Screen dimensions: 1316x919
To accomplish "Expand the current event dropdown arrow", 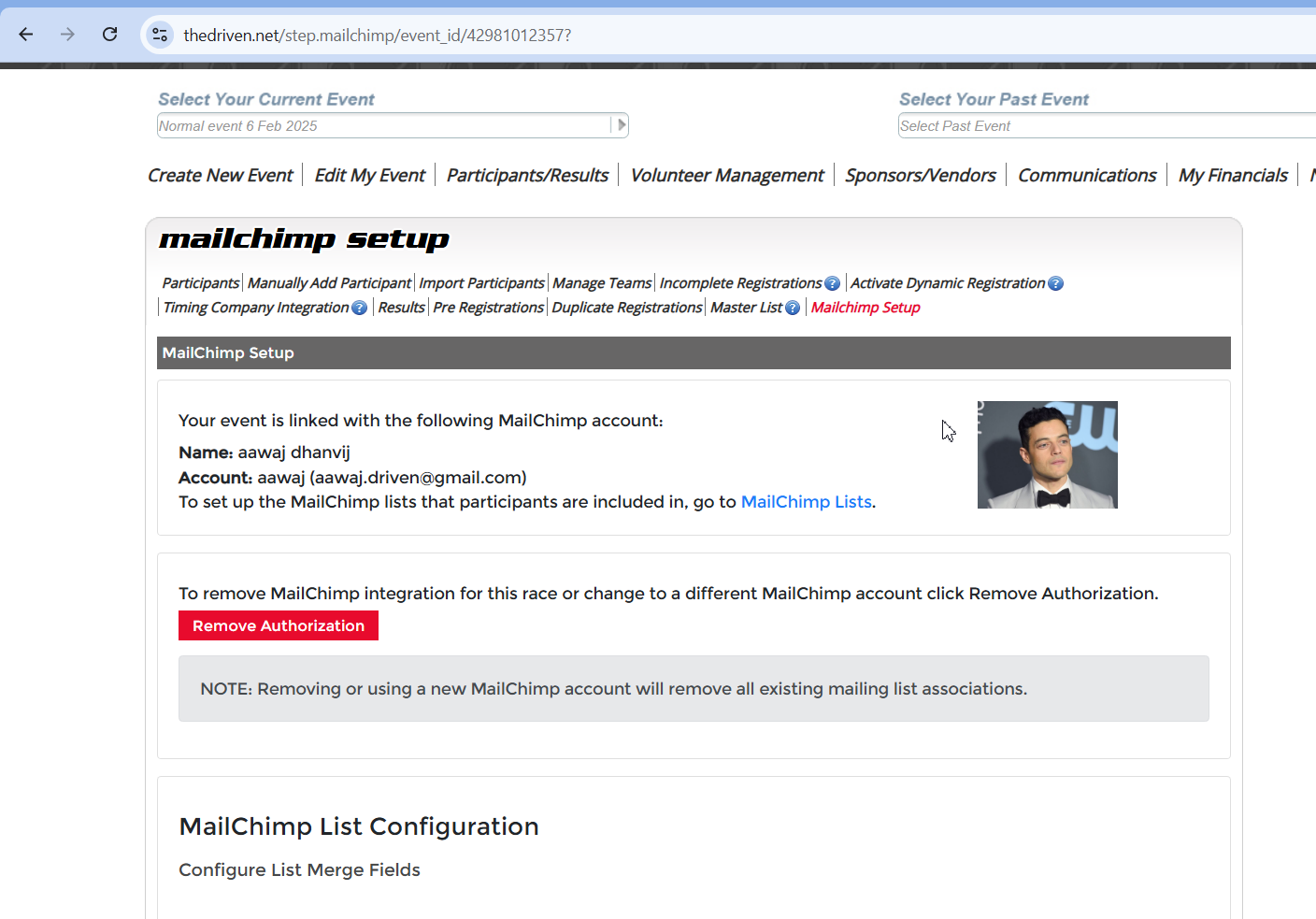I will pos(621,125).
